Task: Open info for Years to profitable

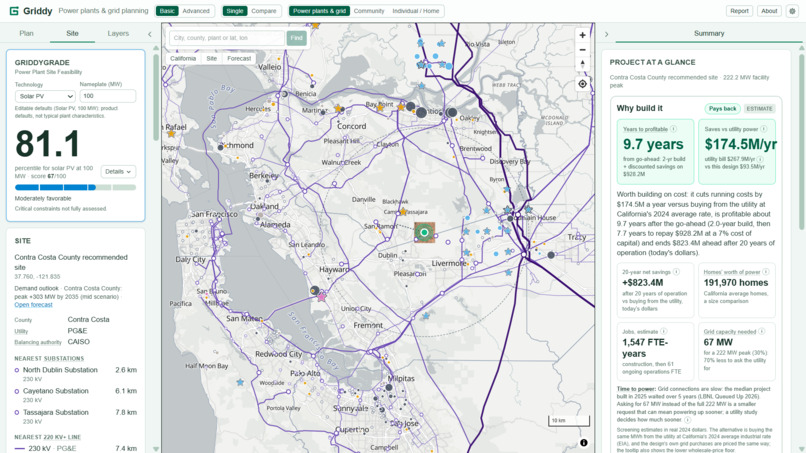Action: coord(673,129)
